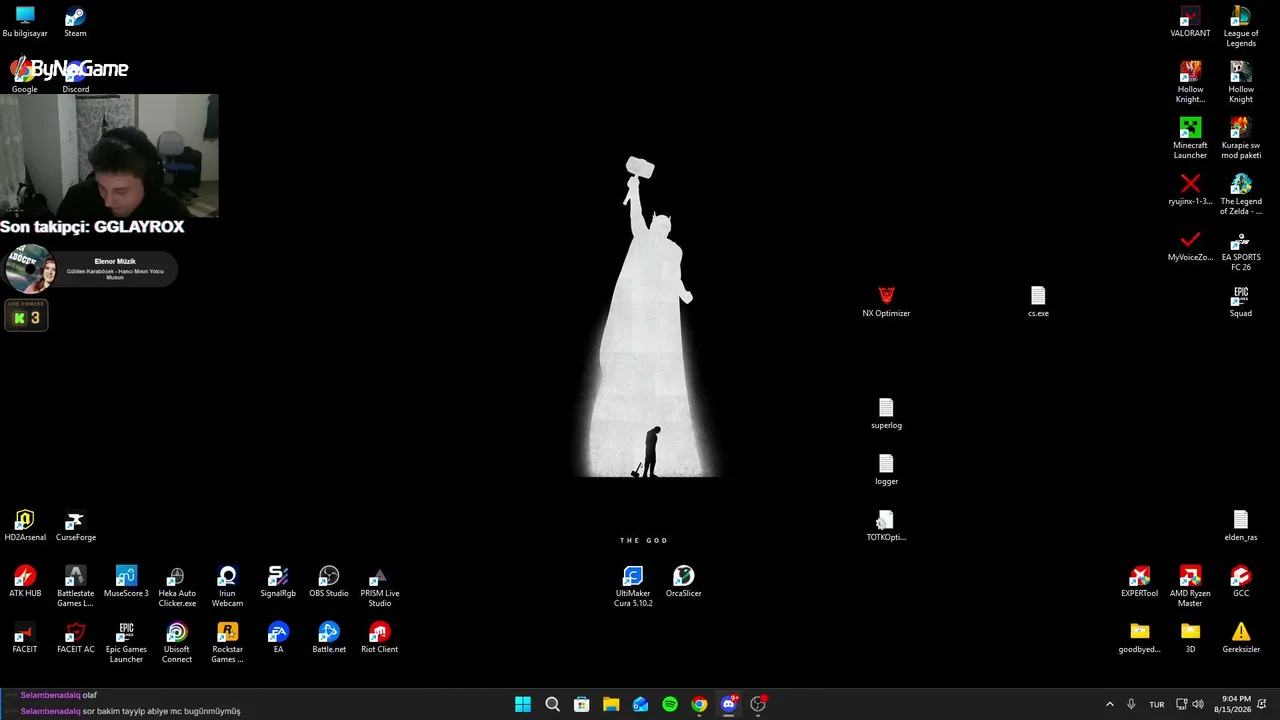Image resolution: width=1280 pixels, height=720 pixels.
Task: Click the microphone tray icon
Action: coord(1131,704)
